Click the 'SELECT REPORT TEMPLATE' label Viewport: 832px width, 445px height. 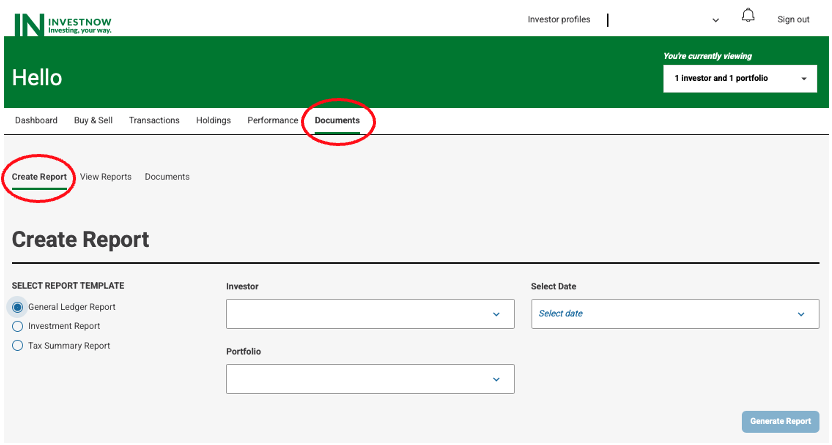pyautogui.click(x=68, y=286)
